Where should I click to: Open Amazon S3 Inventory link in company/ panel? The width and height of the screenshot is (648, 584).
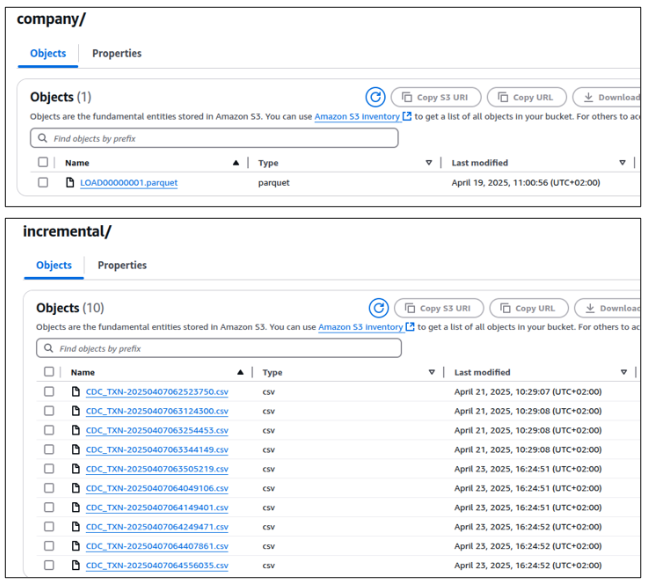coord(363,117)
